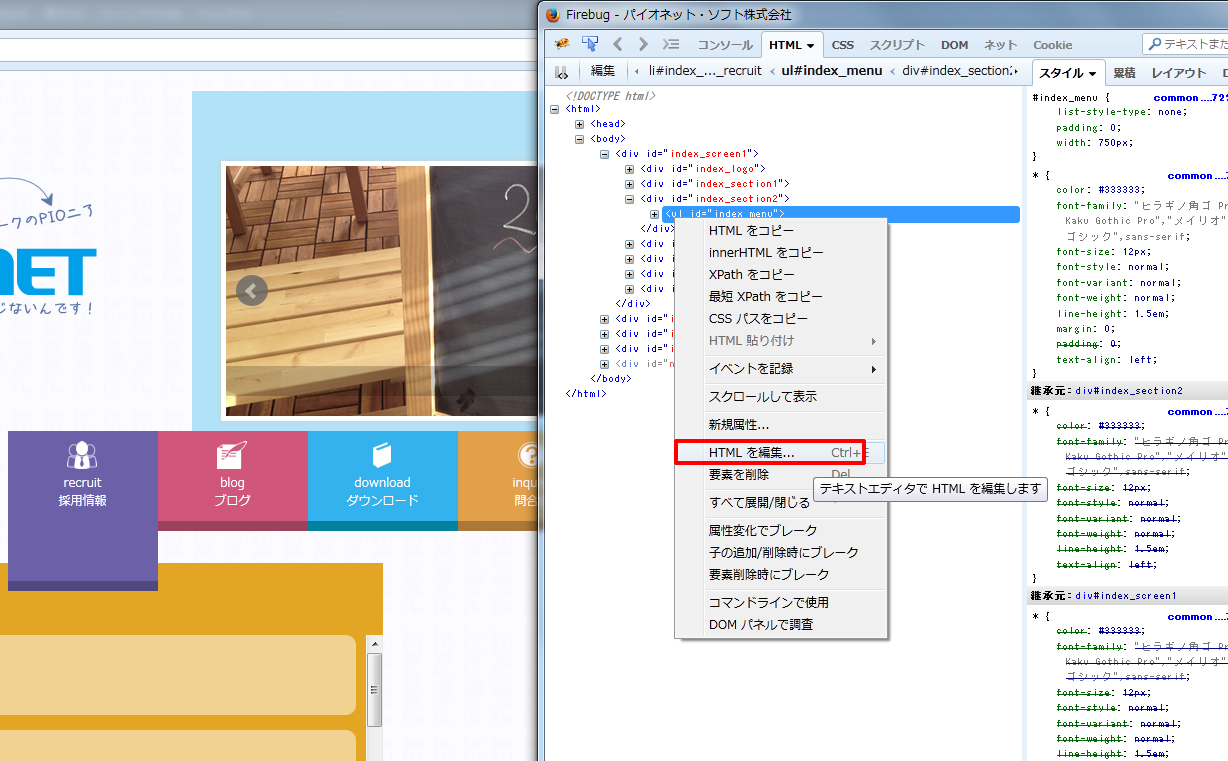Switch to the Cookie tab
The height and width of the screenshot is (761, 1228).
1052,45
